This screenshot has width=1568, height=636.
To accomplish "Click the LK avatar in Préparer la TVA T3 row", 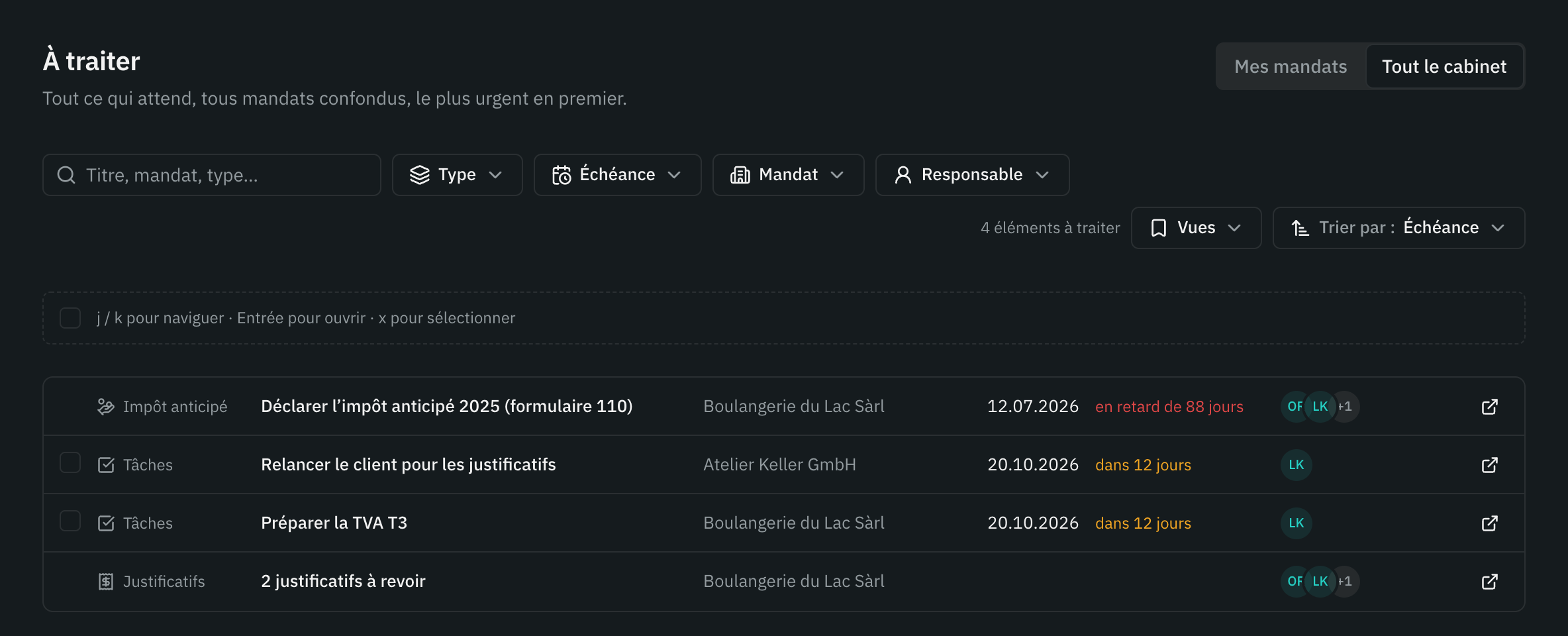I will (1297, 523).
